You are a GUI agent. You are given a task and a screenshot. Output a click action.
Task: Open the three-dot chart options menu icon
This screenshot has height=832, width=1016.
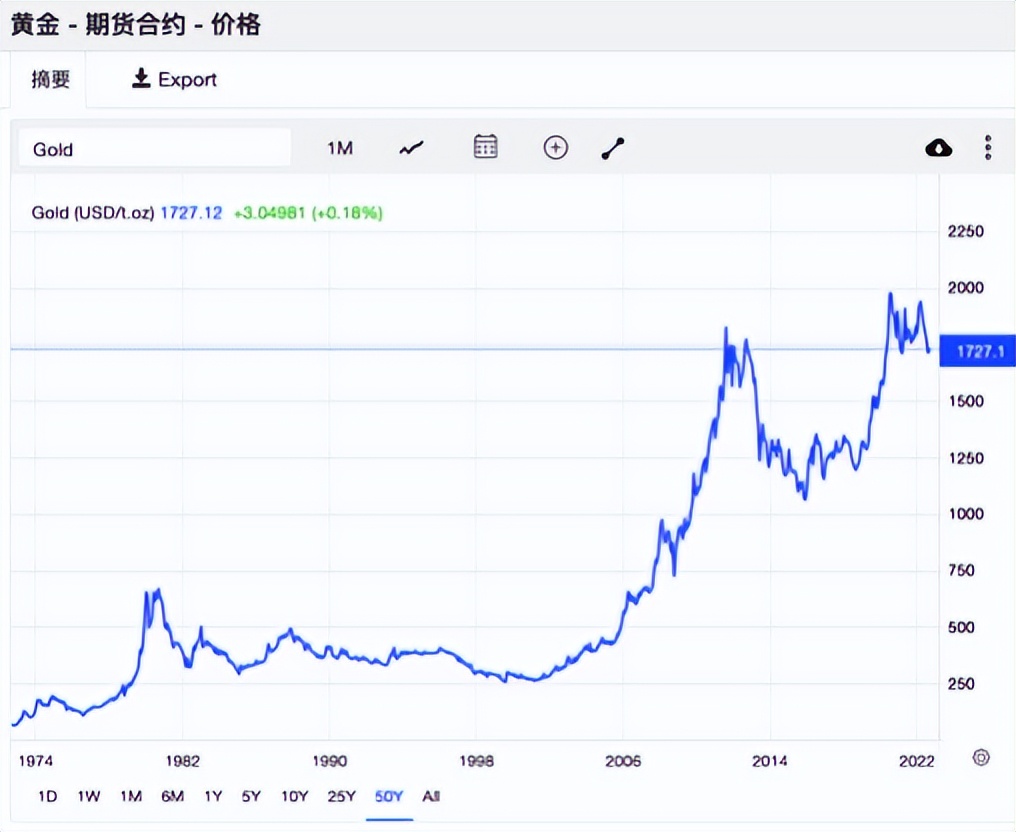[x=987, y=147]
